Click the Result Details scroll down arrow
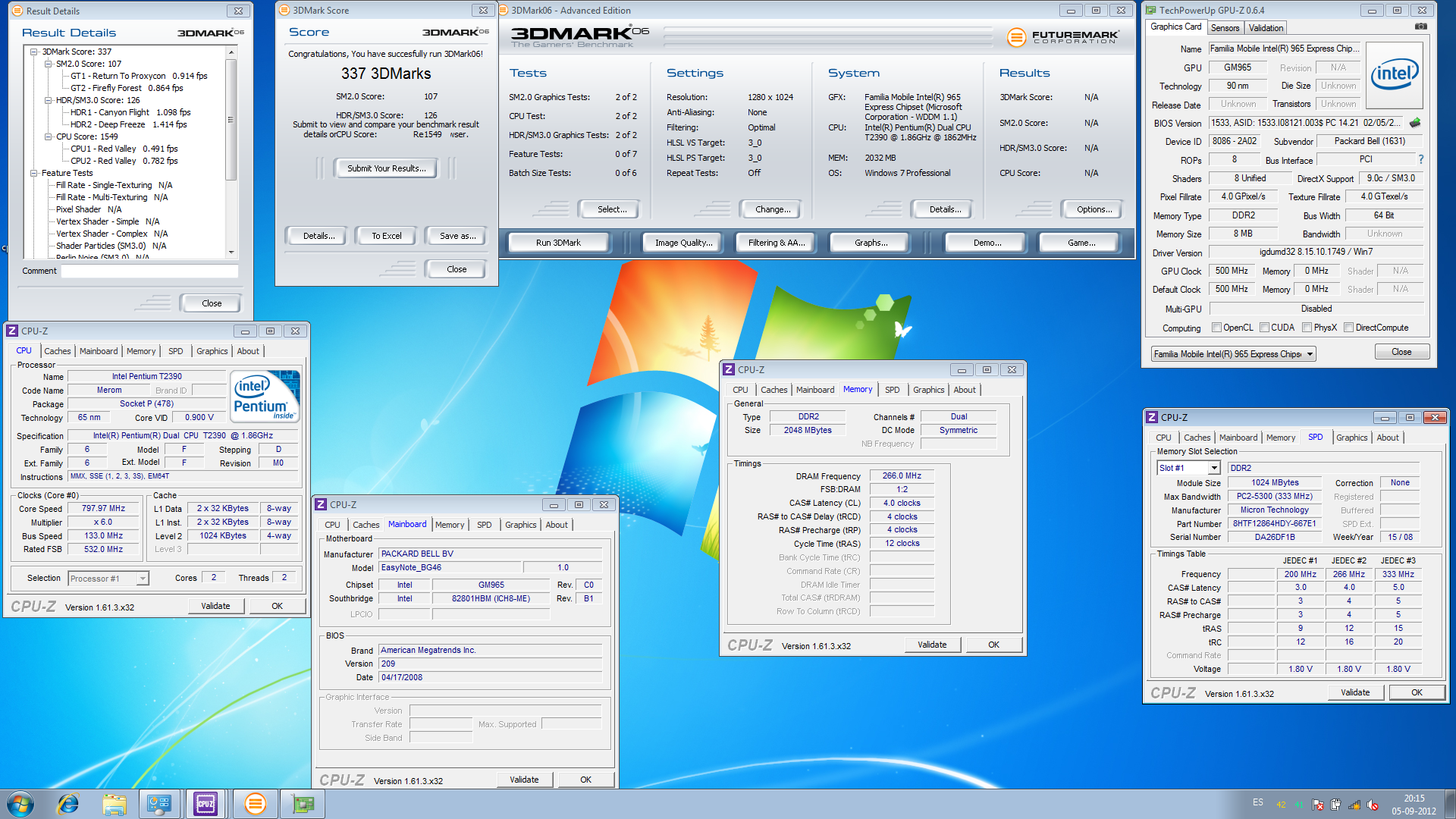 [231, 252]
